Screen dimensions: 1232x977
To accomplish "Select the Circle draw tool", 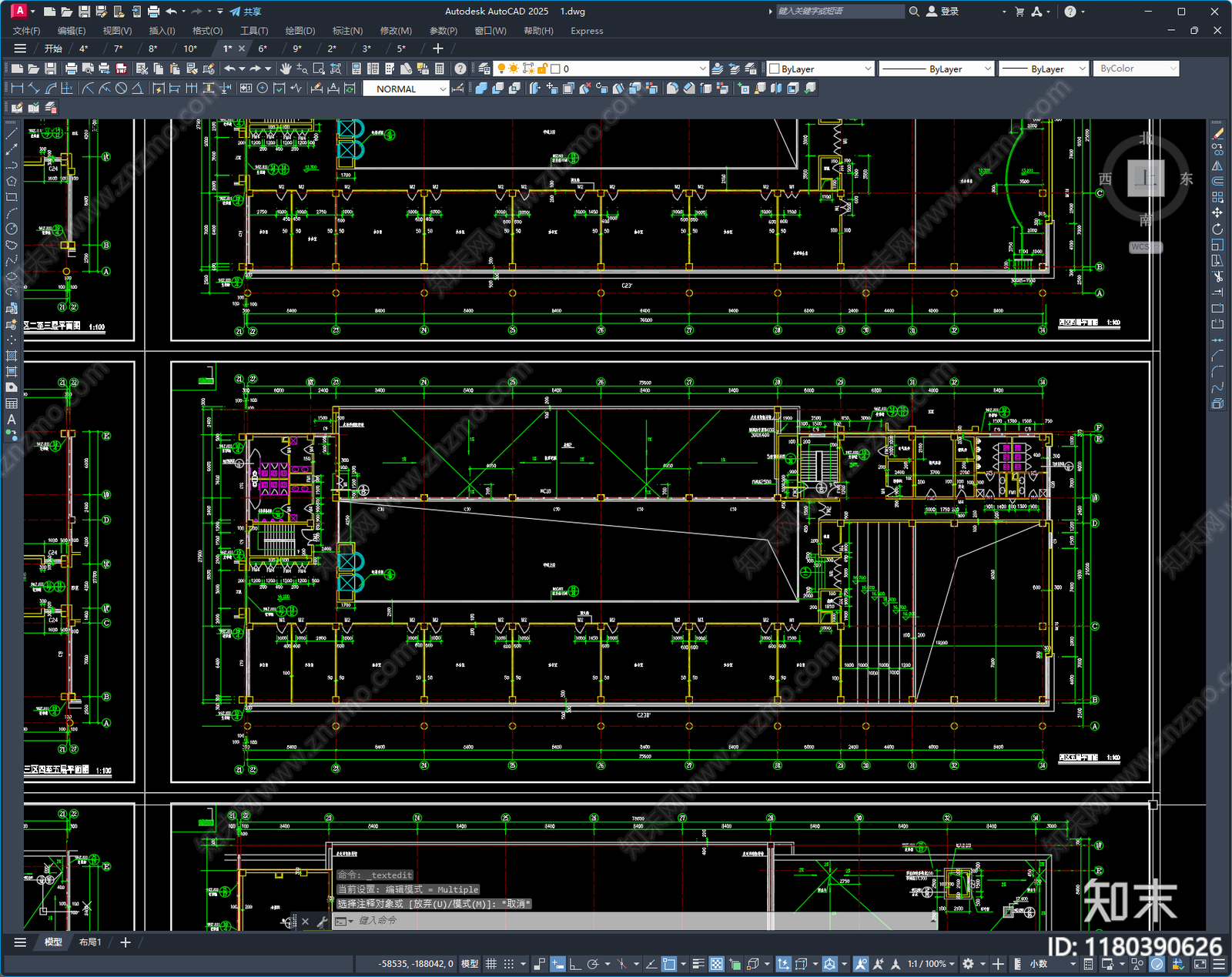I will pos(12,229).
